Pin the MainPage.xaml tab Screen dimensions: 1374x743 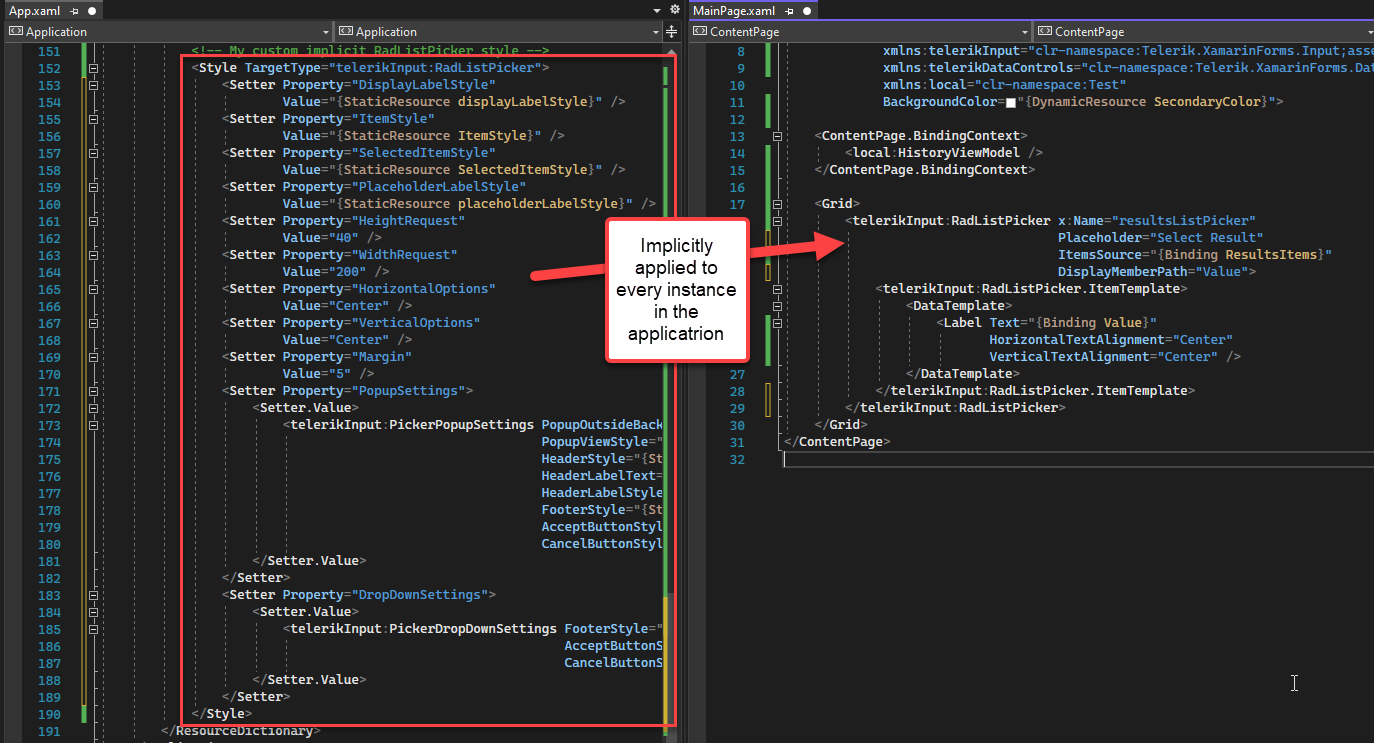(x=788, y=11)
